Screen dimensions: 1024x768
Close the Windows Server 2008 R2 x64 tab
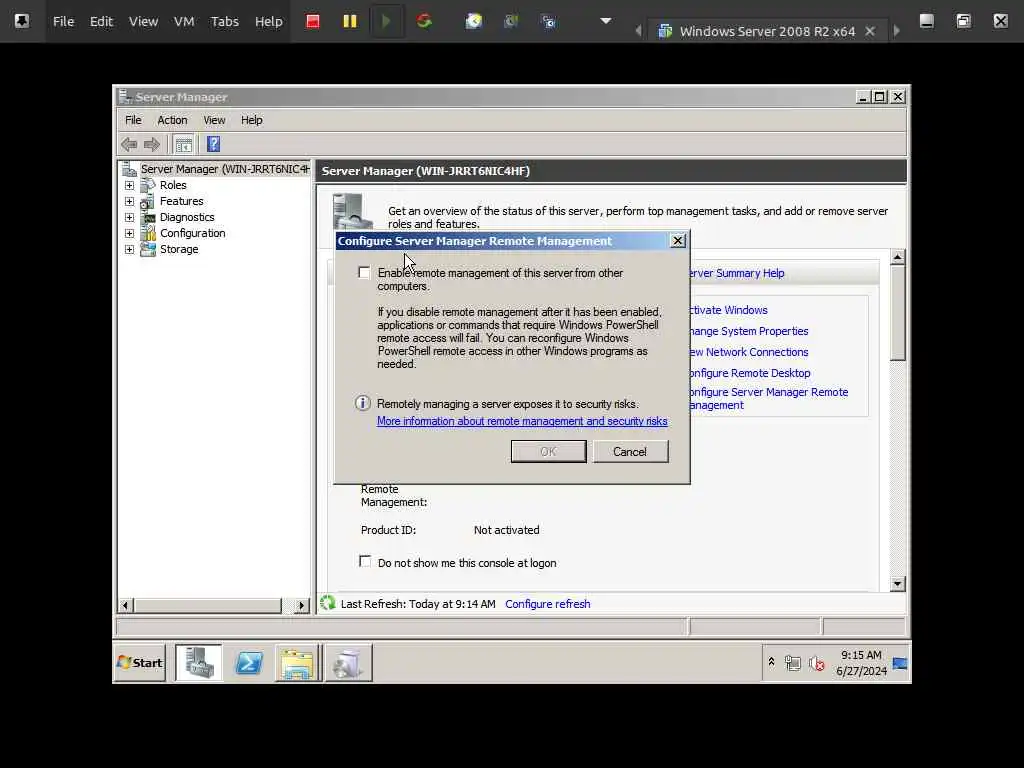(870, 31)
